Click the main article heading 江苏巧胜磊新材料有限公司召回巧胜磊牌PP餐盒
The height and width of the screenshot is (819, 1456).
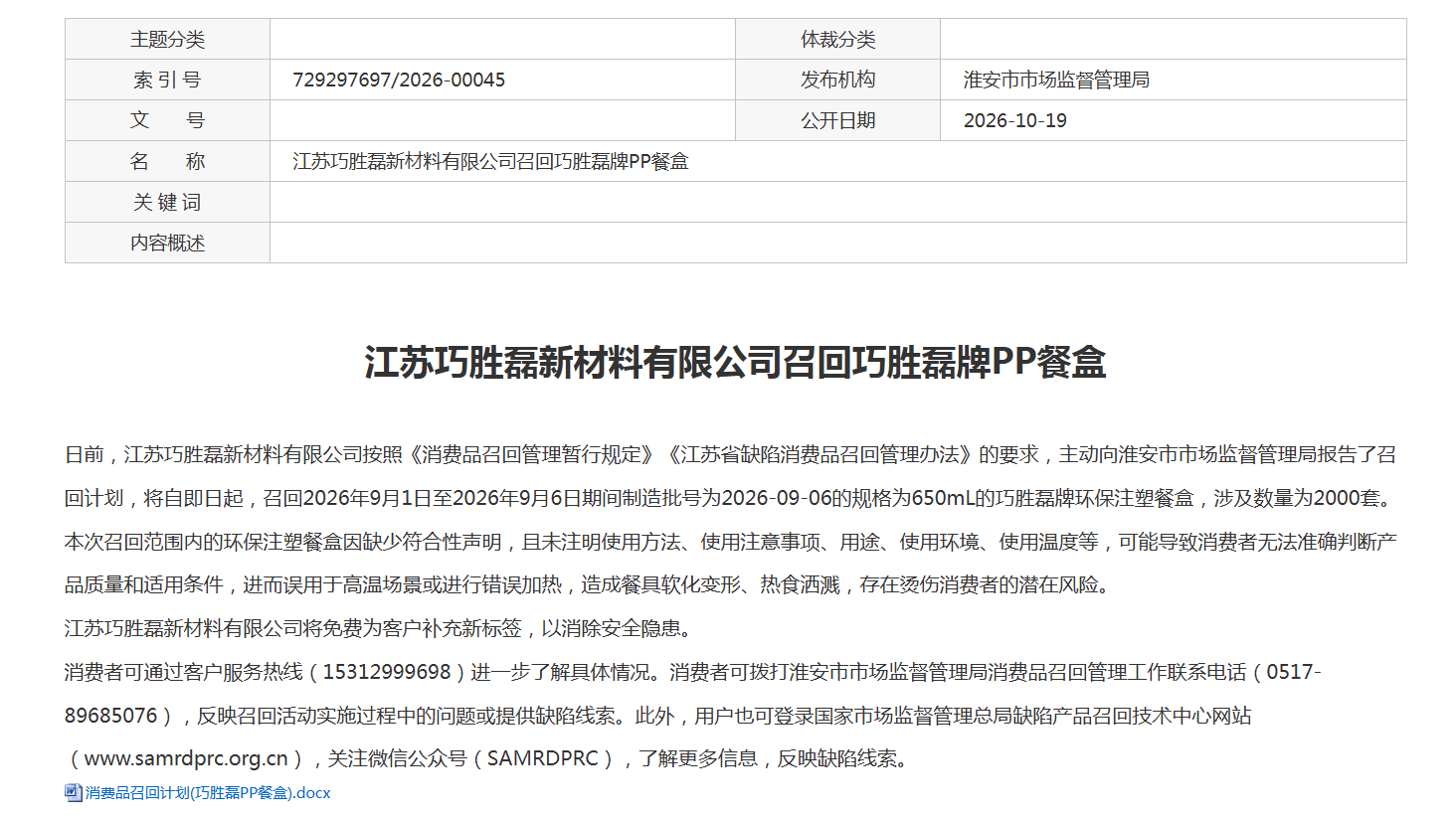pos(735,362)
